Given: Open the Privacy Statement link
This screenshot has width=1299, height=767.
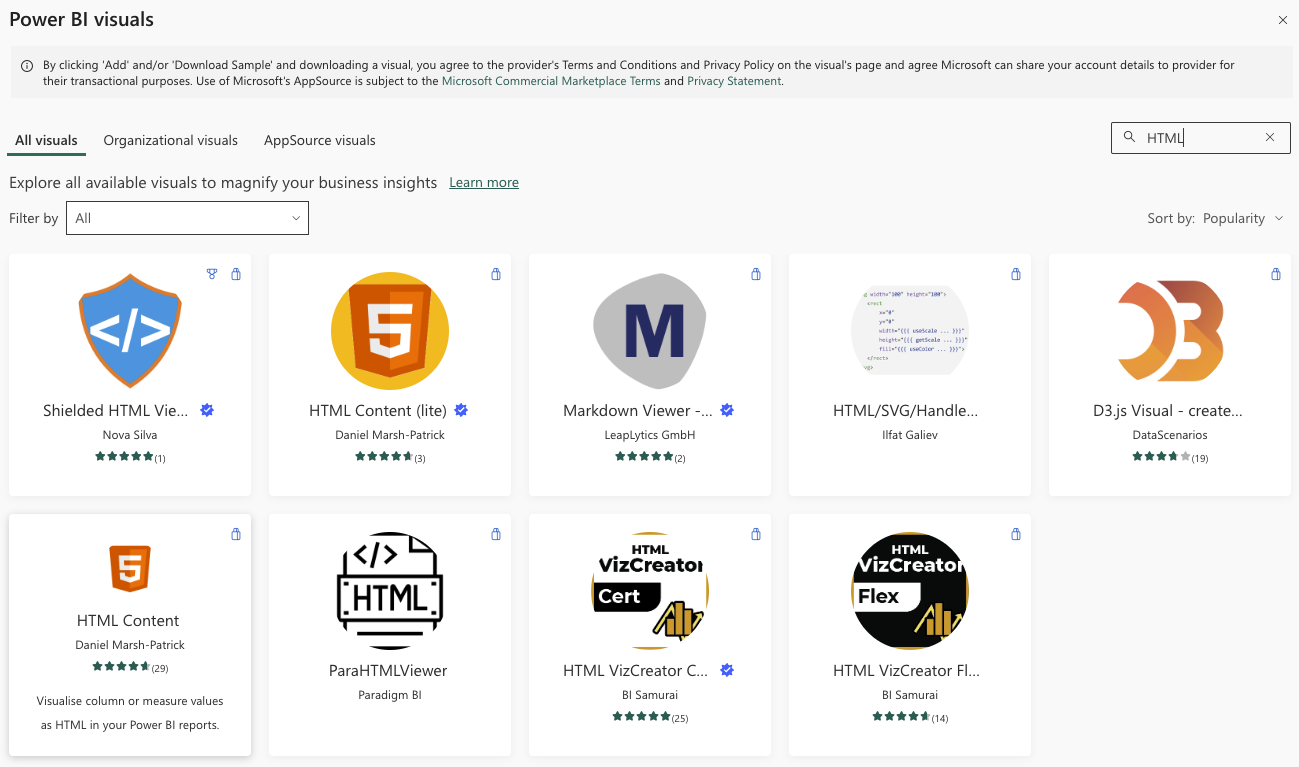Looking at the screenshot, I should (734, 81).
